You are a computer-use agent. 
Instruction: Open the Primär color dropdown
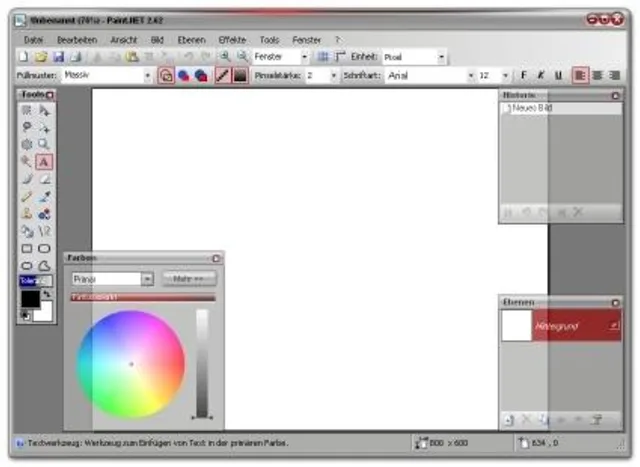147,279
